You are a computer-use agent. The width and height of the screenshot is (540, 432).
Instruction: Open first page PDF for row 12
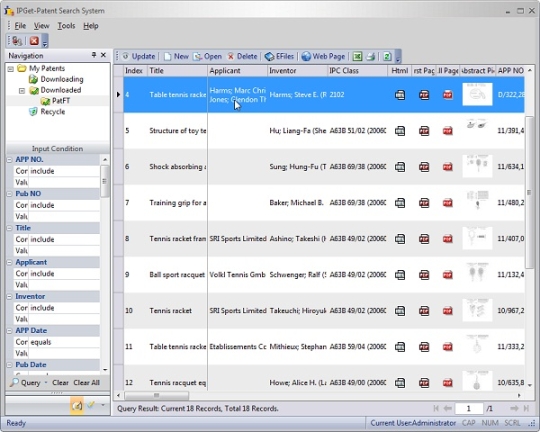pyautogui.click(x=424, y=383)
